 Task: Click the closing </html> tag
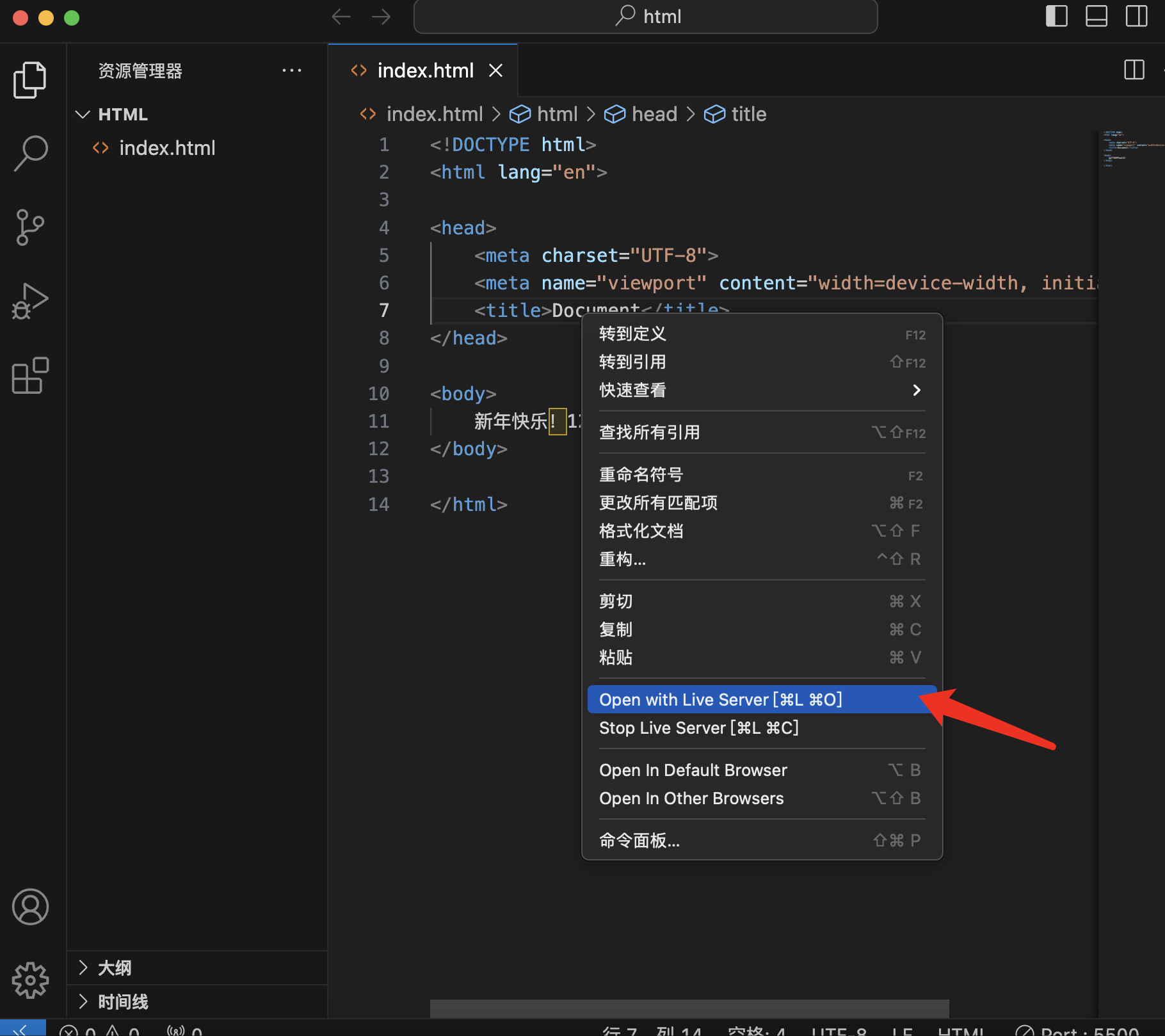(469, 505)
